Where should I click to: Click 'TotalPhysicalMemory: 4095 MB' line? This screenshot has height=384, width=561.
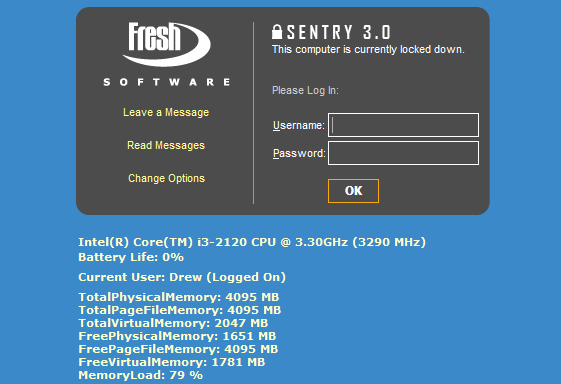179,297
